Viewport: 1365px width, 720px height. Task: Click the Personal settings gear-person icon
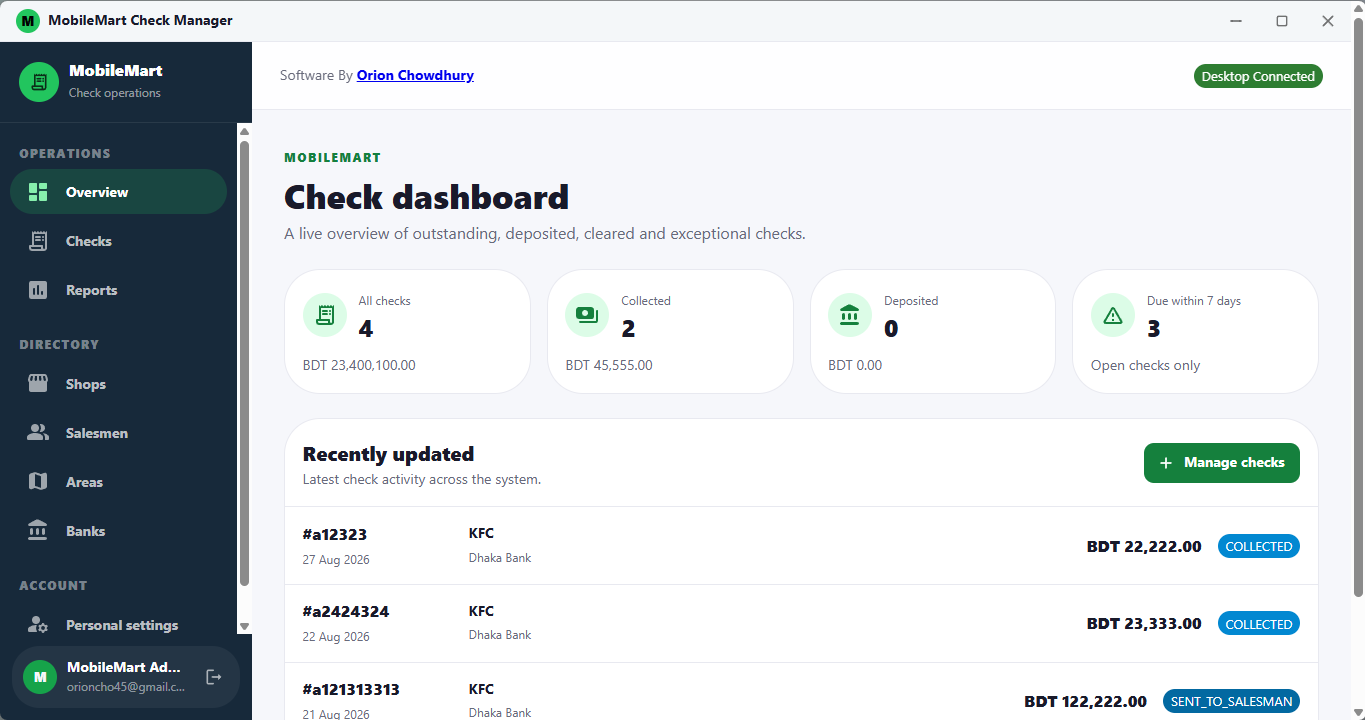click(38, 625)
